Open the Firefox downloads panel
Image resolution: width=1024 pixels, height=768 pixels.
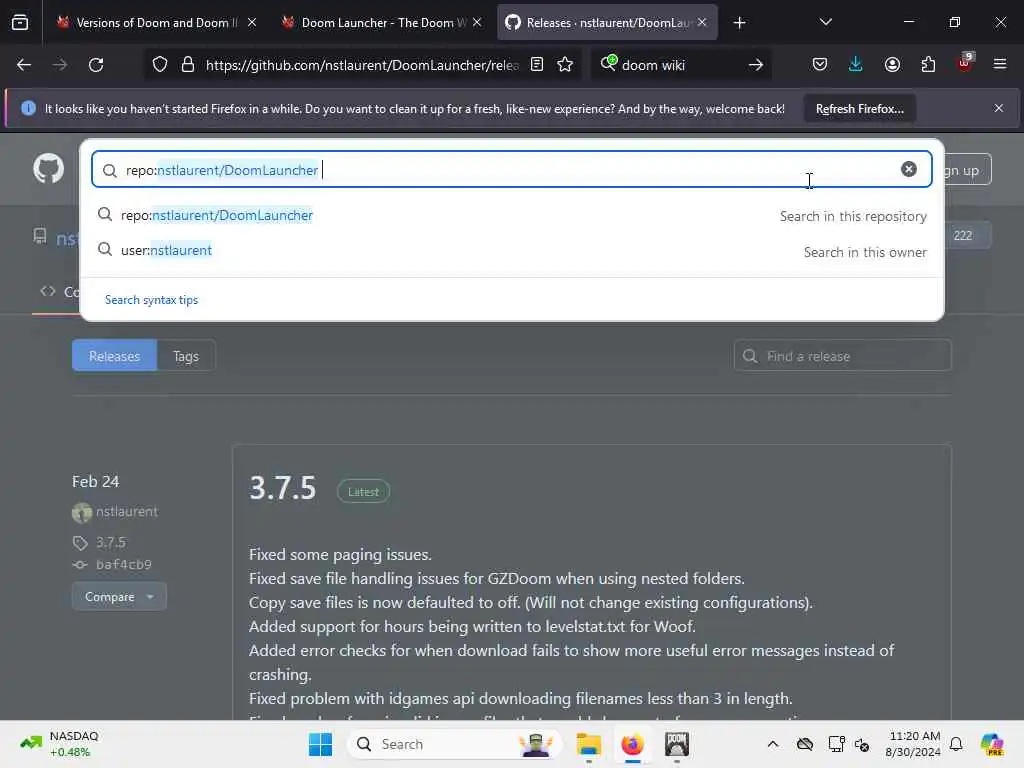856,65
